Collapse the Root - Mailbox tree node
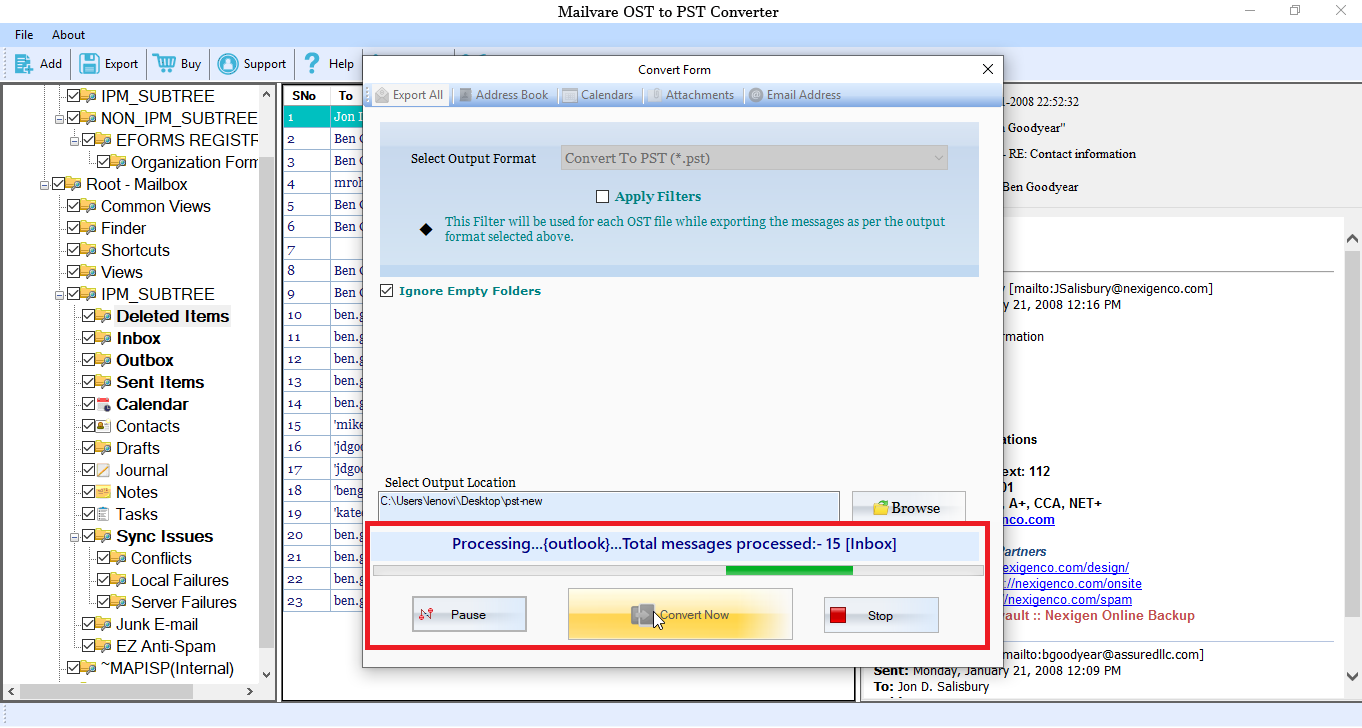This screenshot has width=1362, height=728. click(45, 184)
